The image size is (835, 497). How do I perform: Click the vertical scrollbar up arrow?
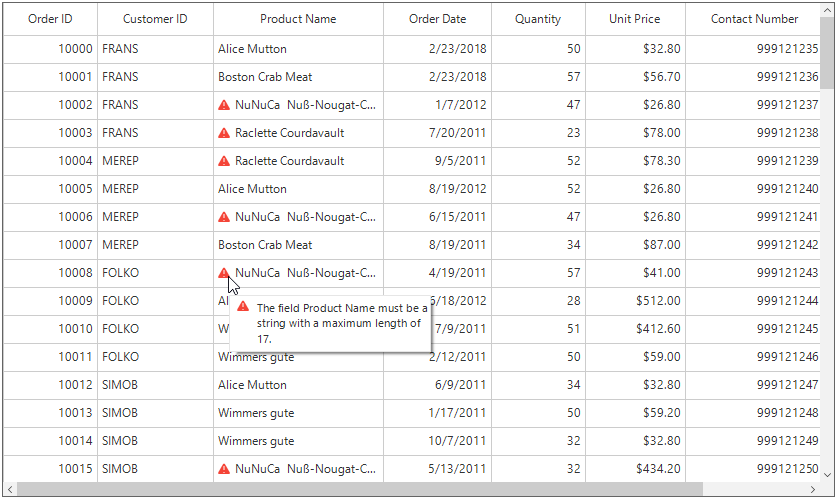point(827,10)
